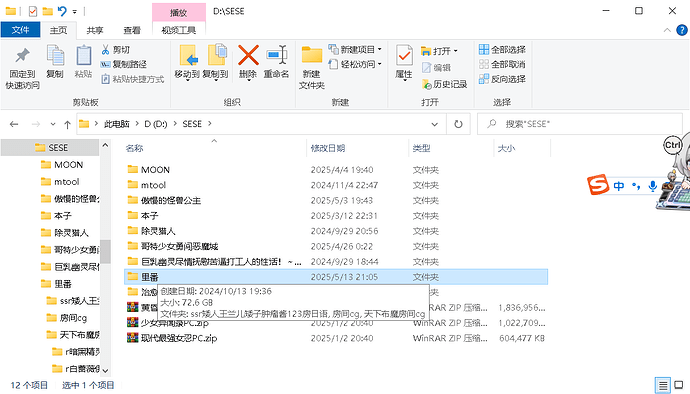This screenshot has width=690, height=394.
Task: Click the refresh button beside address bar
Action: pos(458,124)
